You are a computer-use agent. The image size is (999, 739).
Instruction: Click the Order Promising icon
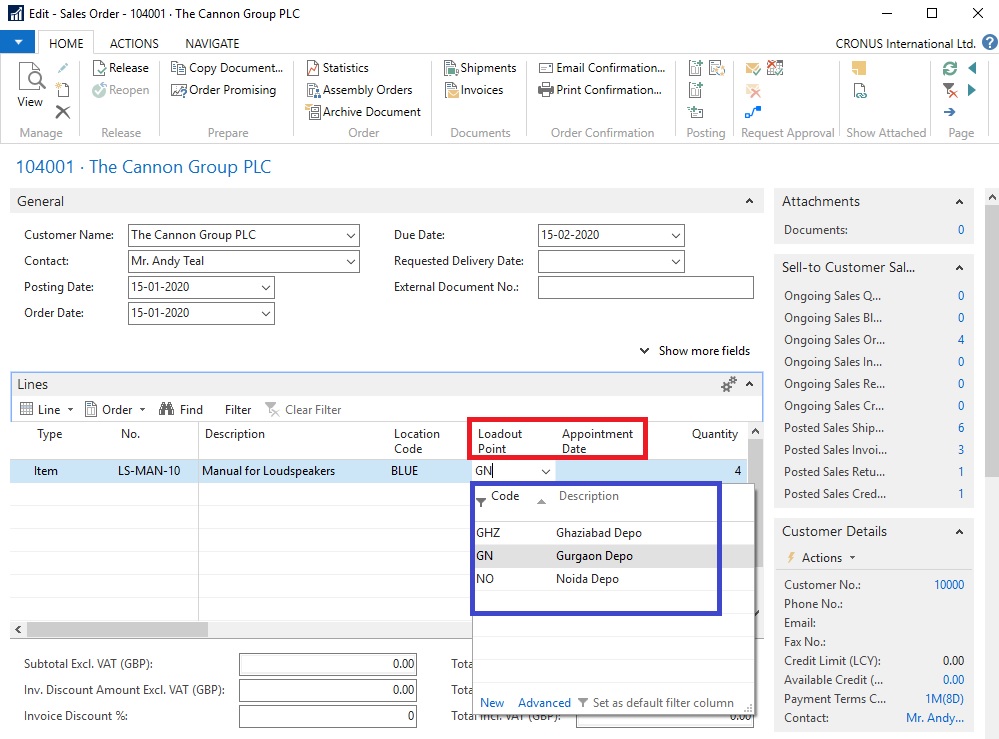180,90
